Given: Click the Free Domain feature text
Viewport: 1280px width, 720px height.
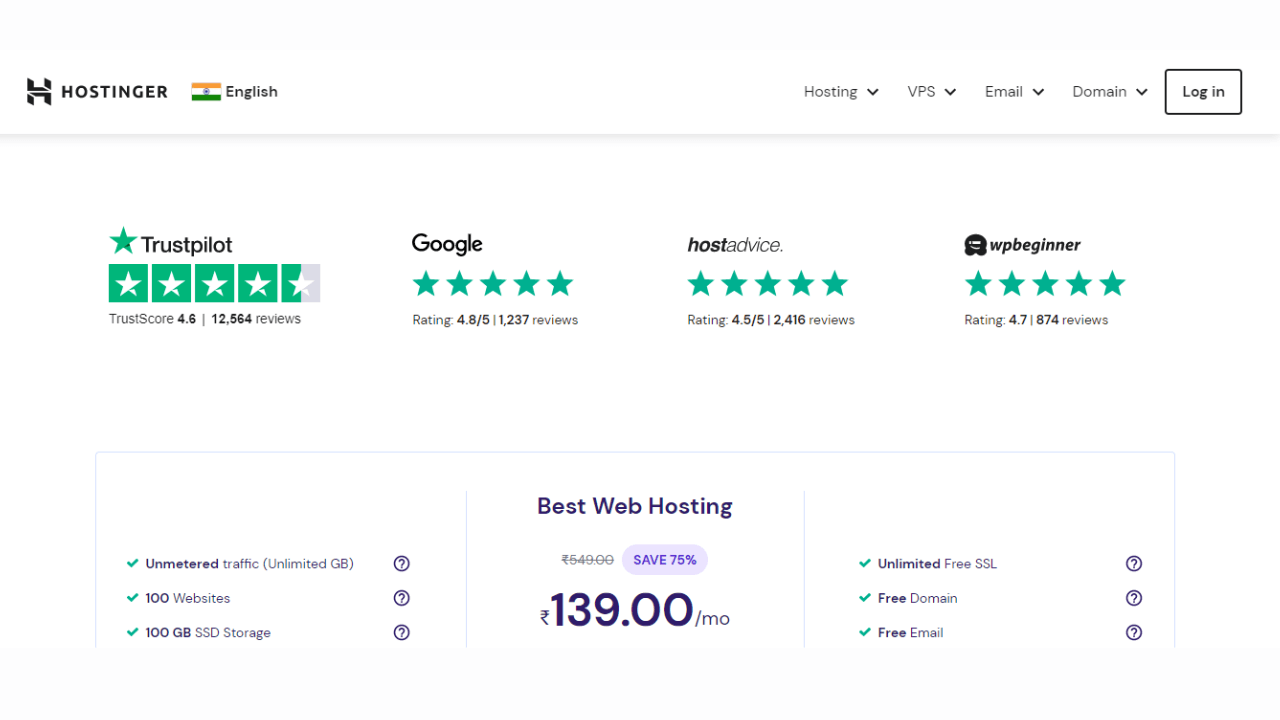Looking at the screenshot, I should pyautogui.click(x=917, y=598).
